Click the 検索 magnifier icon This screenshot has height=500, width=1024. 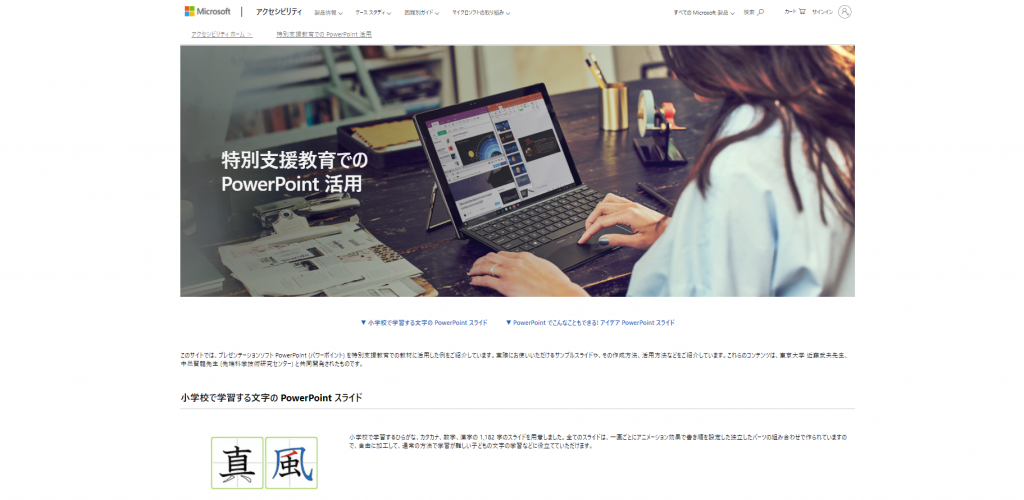point(760,12)
